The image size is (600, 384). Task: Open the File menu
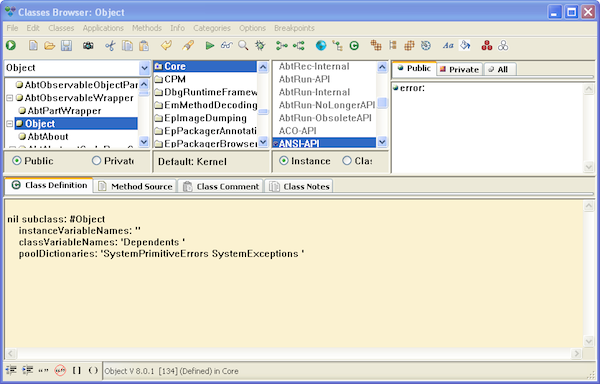click(x=12, y=28)
